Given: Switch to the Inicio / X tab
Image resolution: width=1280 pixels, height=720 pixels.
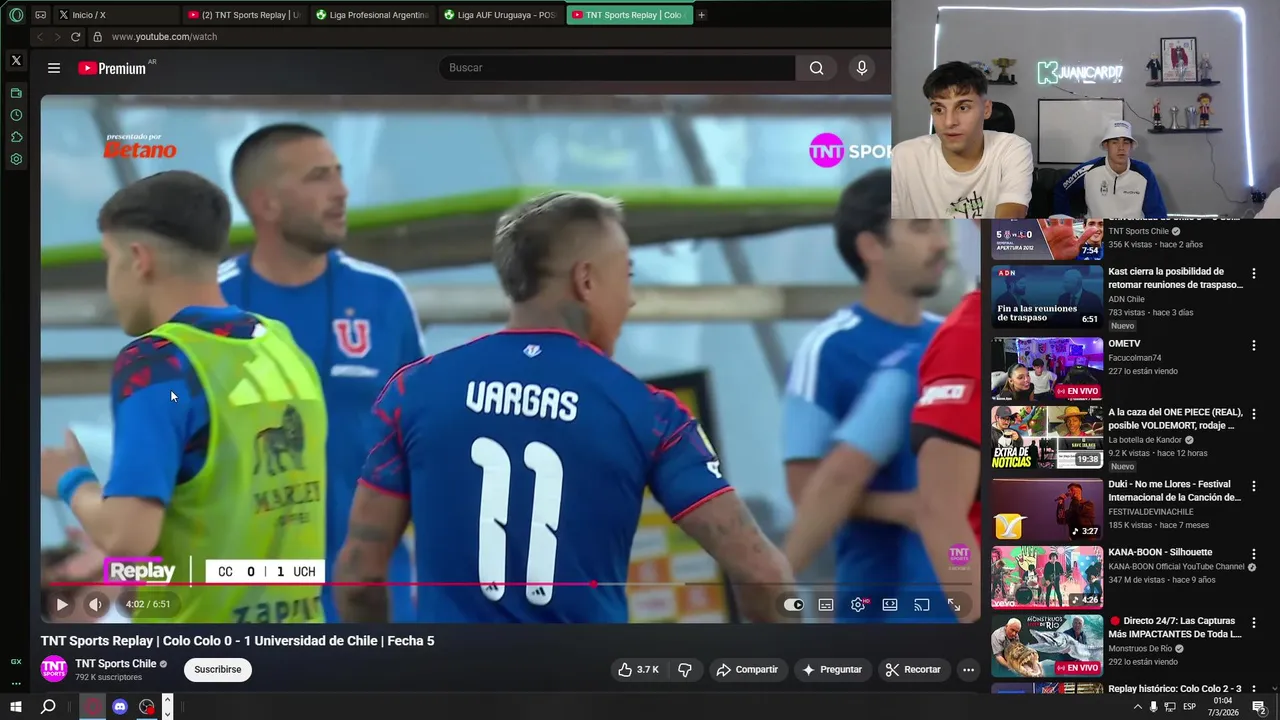Looking at the screenshot, I should [116, 15].
